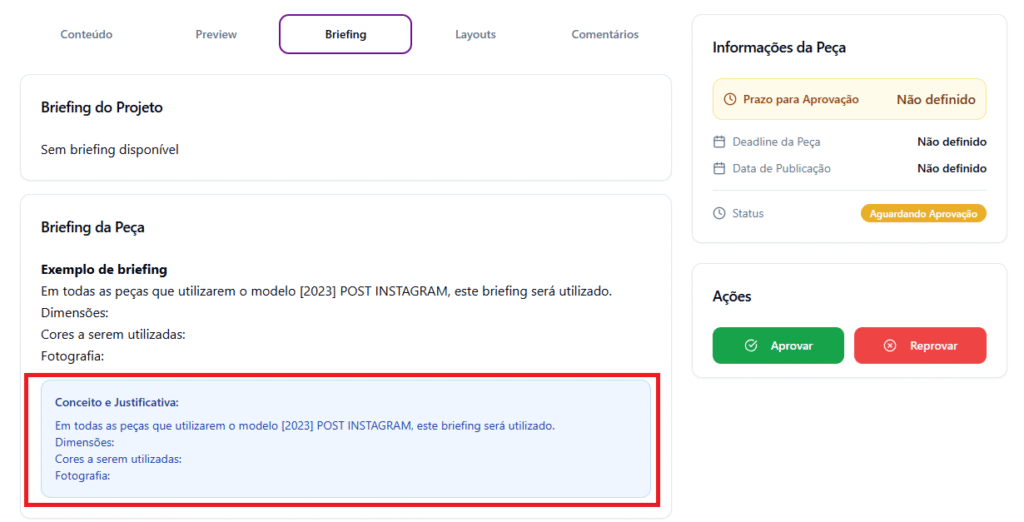Click the Conceito e Justificativa heading
The height and width of the screenshot is (522, 1024).
[x=117, y=402]
